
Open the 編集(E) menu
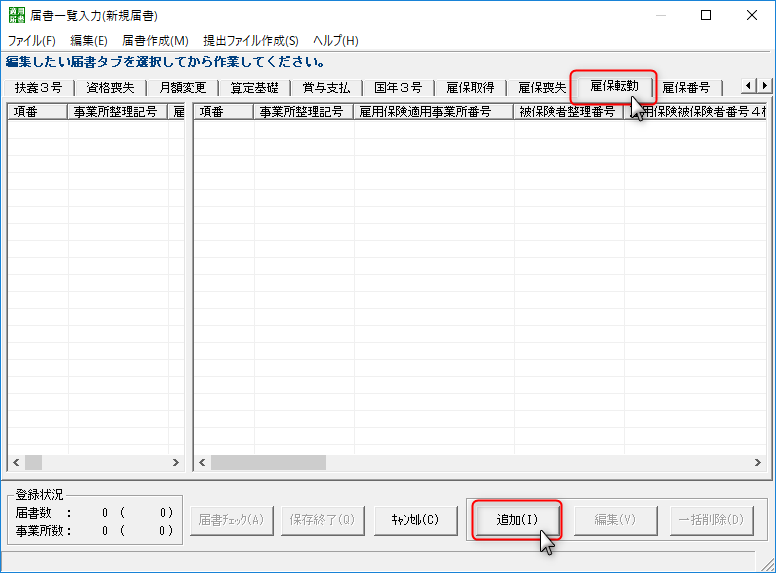click(89, 41)
